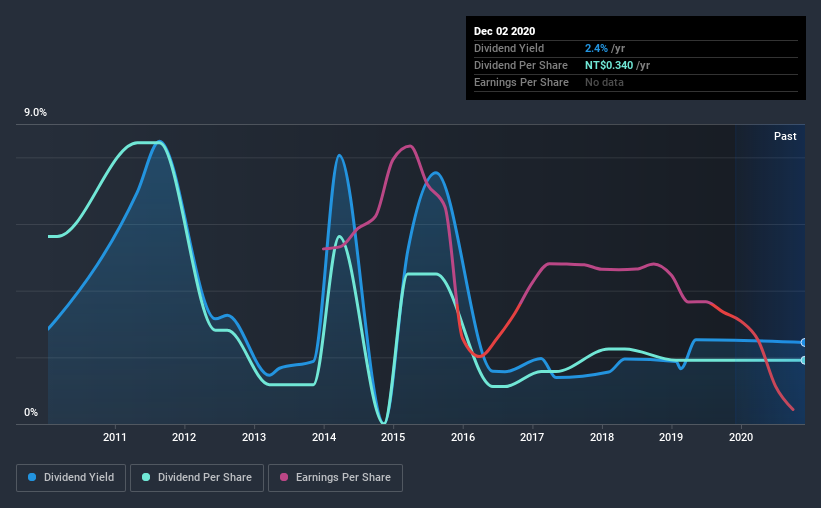The height and width of the screenshot is (508, 821).
Task: Click the pink Earnings Per Share legend dot
Action: 284,477
